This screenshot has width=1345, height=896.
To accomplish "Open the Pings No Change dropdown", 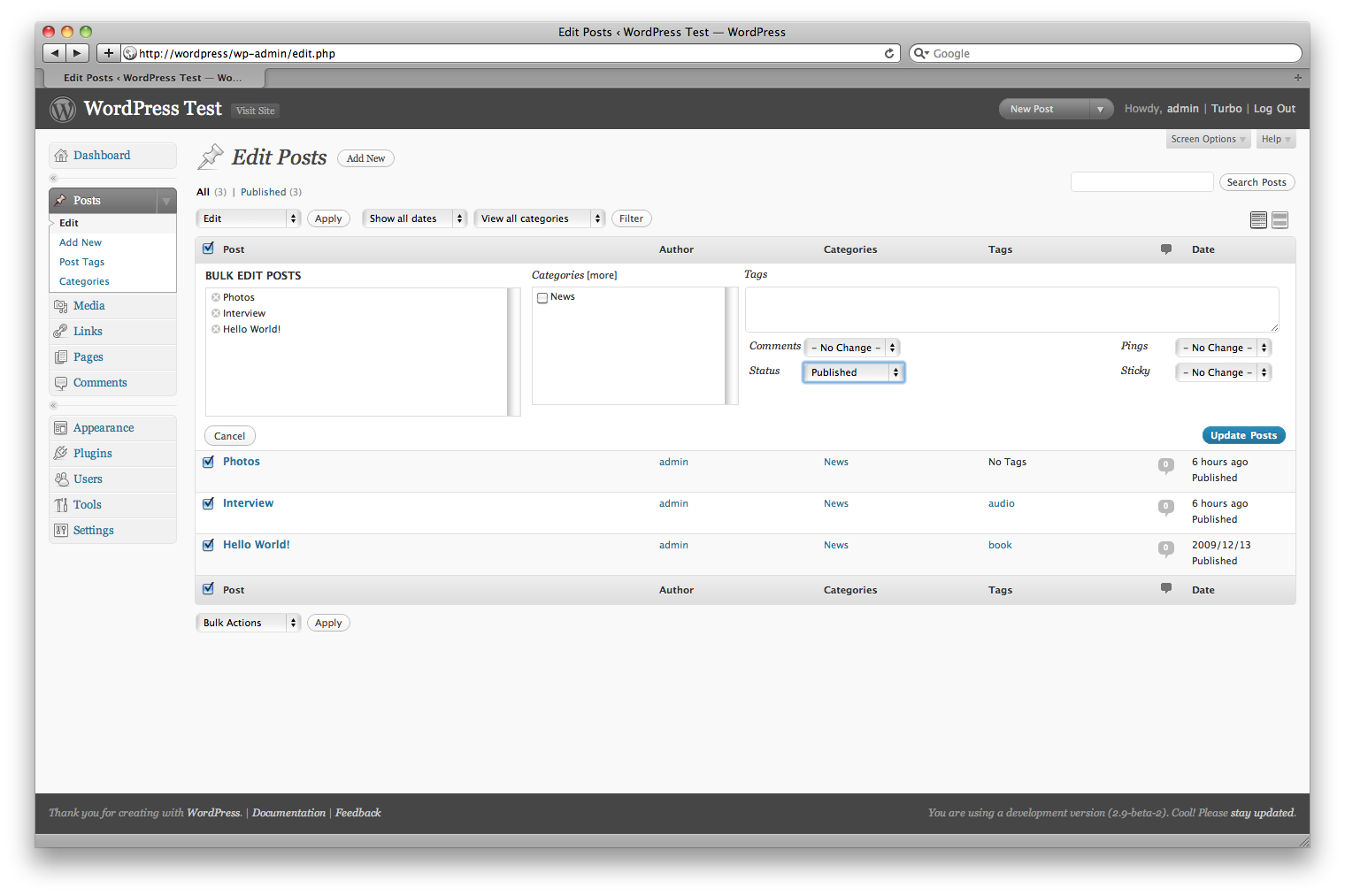I will point(1224,348).
